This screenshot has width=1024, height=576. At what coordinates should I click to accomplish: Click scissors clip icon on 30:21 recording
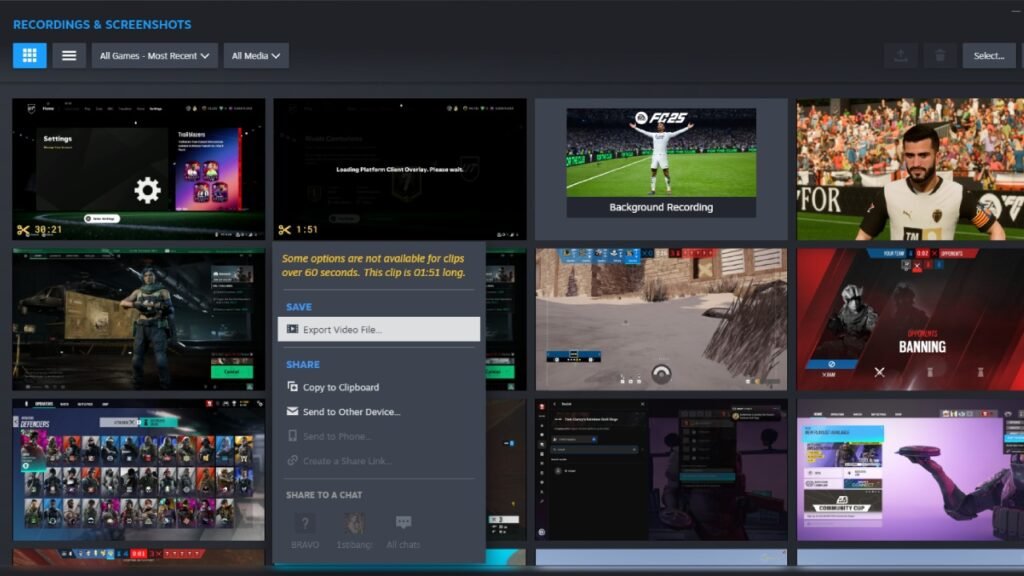[x=22, y=229]
